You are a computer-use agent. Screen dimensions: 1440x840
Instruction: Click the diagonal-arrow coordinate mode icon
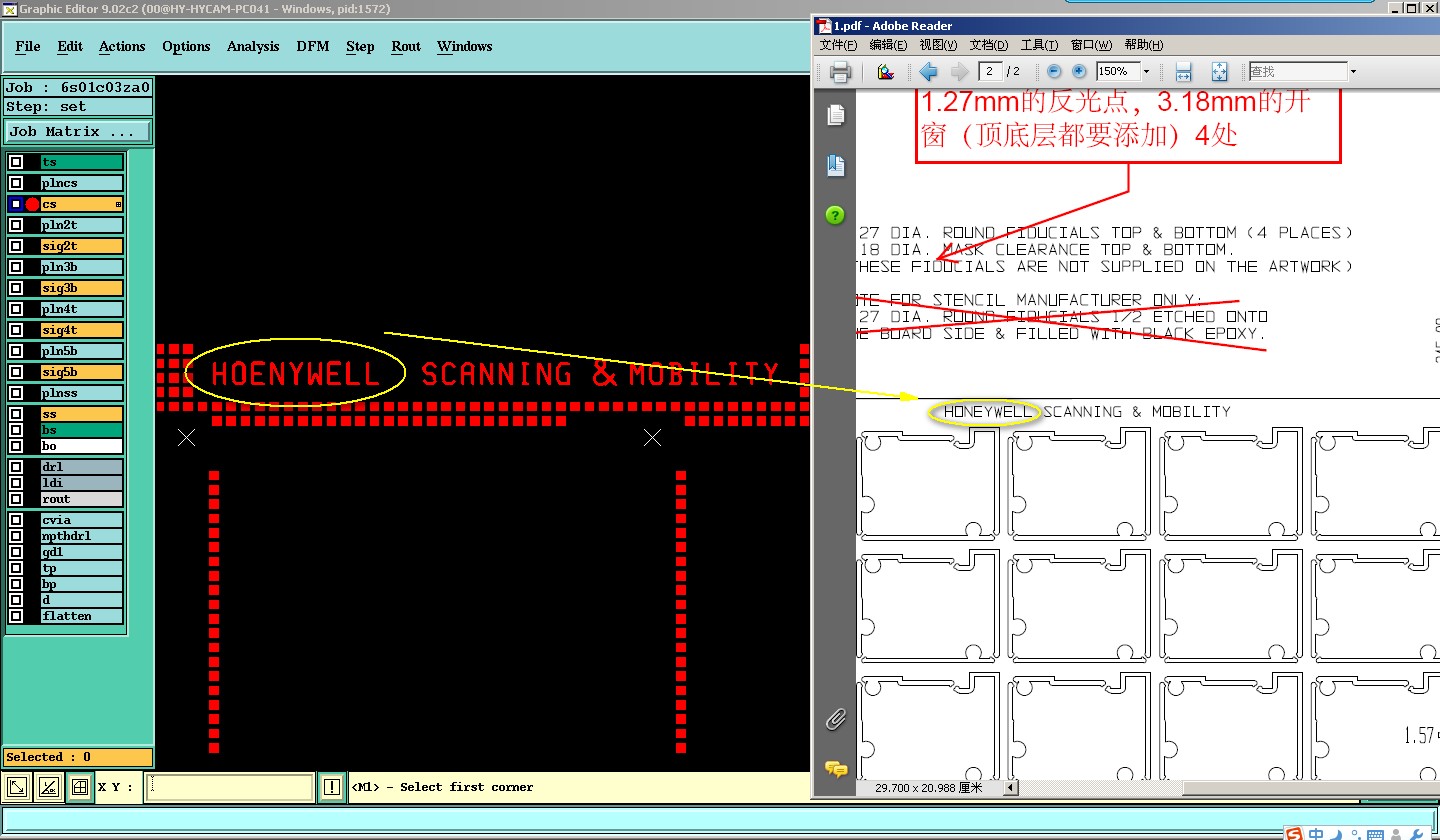click(17, 787)
